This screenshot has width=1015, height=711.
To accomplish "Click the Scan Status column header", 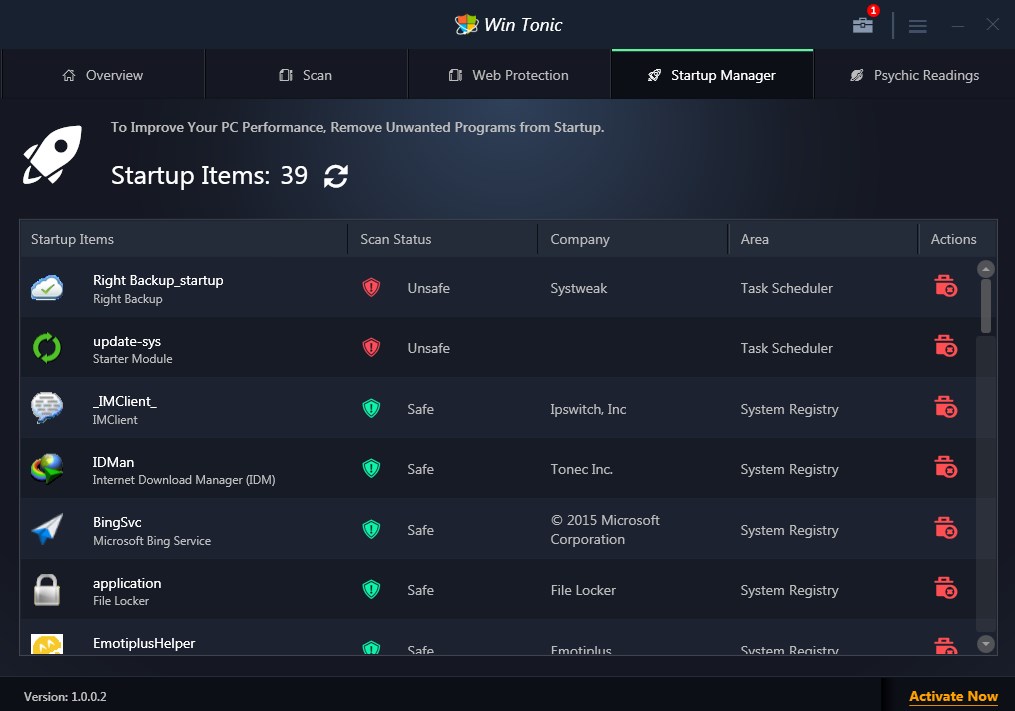I will [394, 239].
